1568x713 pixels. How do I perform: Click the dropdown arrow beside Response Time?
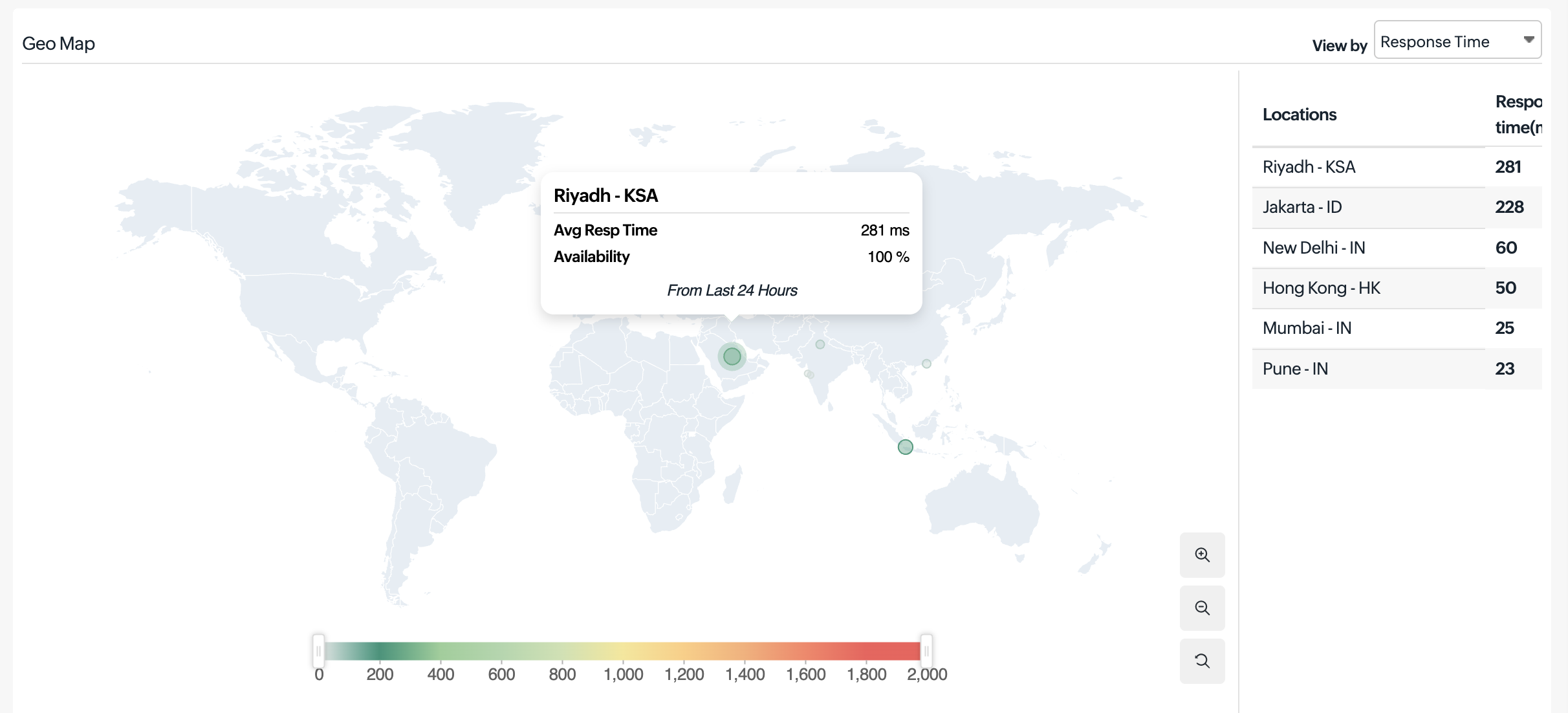(1529, 40)
